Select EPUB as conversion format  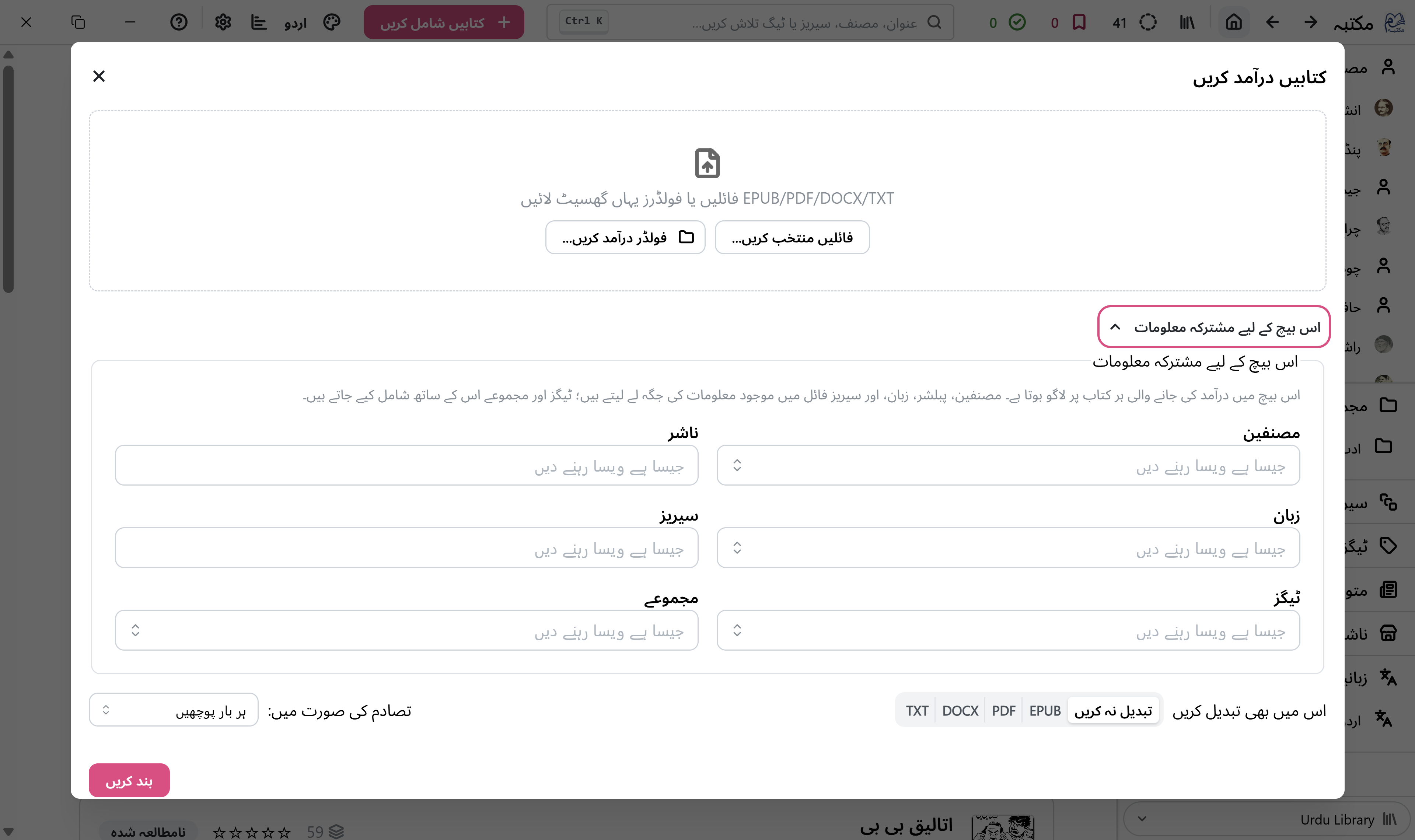click(x=1045, y=710)
